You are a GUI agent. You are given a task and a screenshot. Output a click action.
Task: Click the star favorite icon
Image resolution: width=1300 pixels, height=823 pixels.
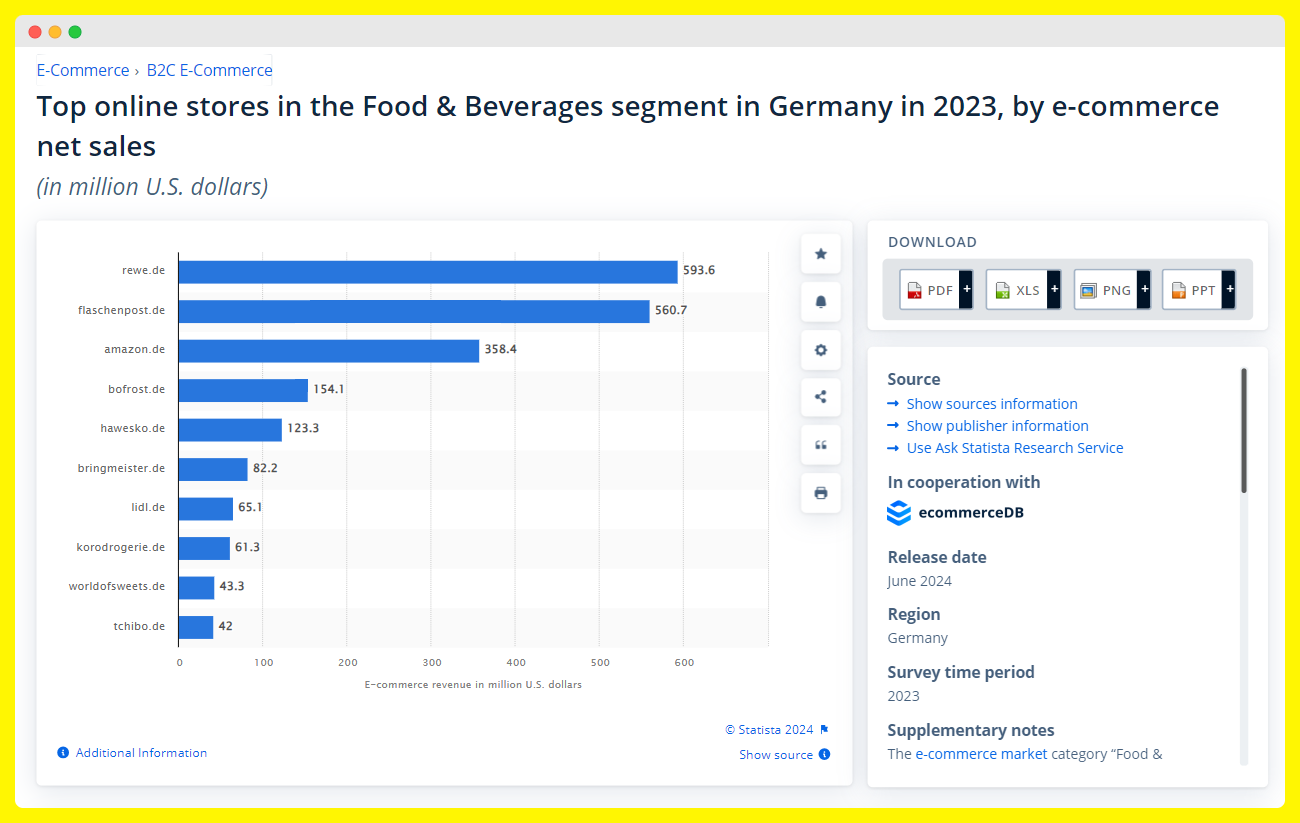pyautogui.click(x=821, y=254)
